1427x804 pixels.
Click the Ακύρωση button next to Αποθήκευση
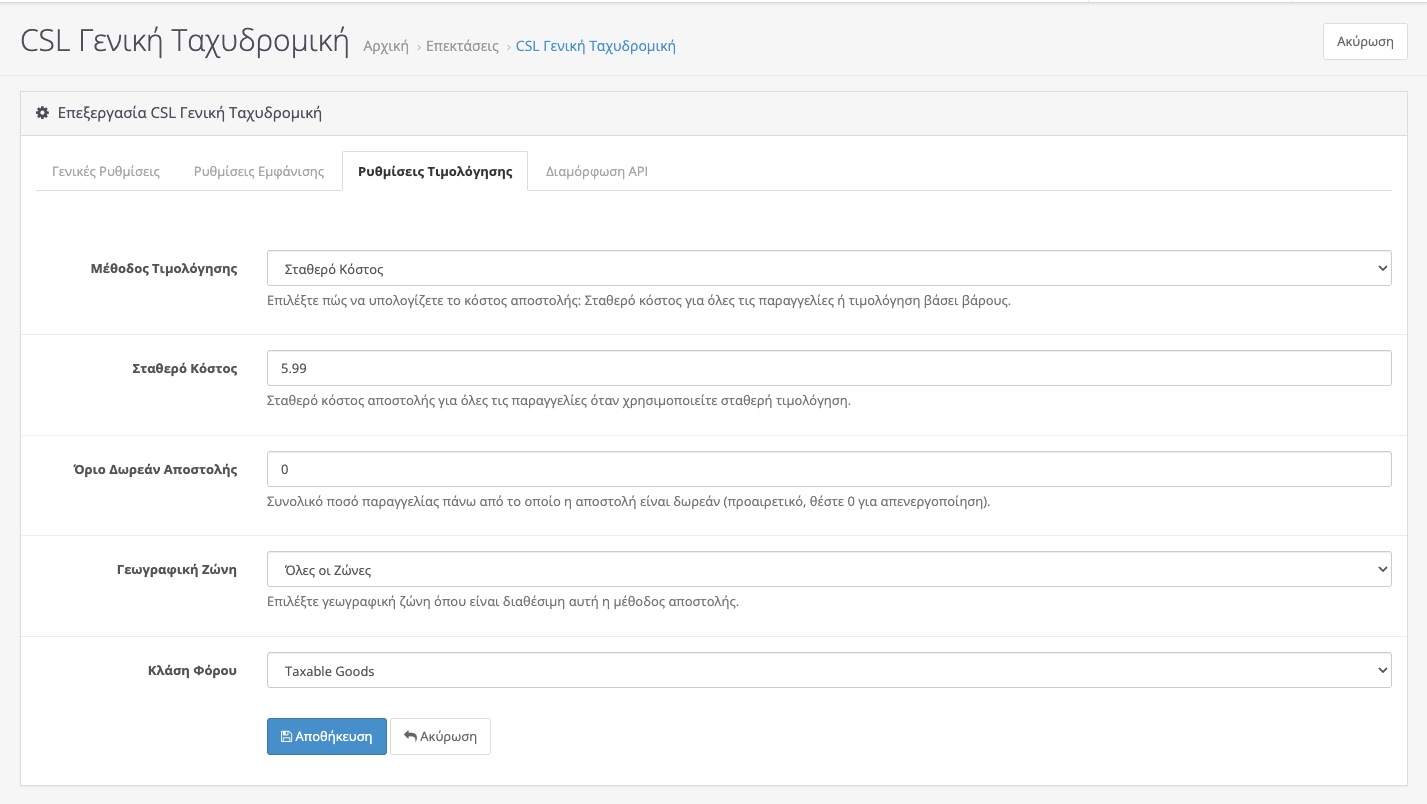point(440,736)
